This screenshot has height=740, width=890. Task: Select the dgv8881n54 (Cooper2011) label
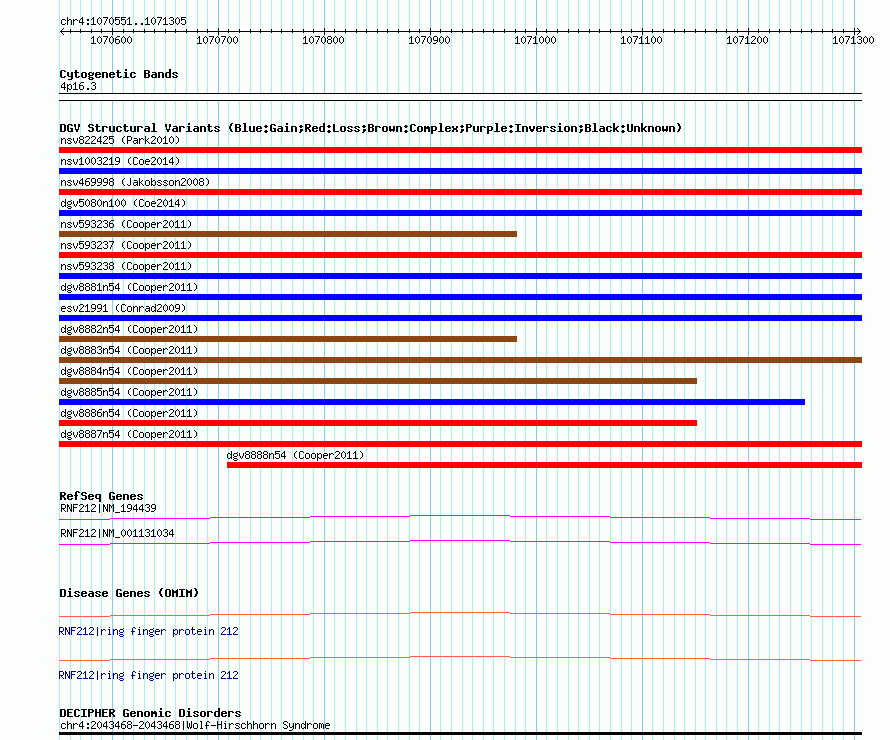pos(129,287)
